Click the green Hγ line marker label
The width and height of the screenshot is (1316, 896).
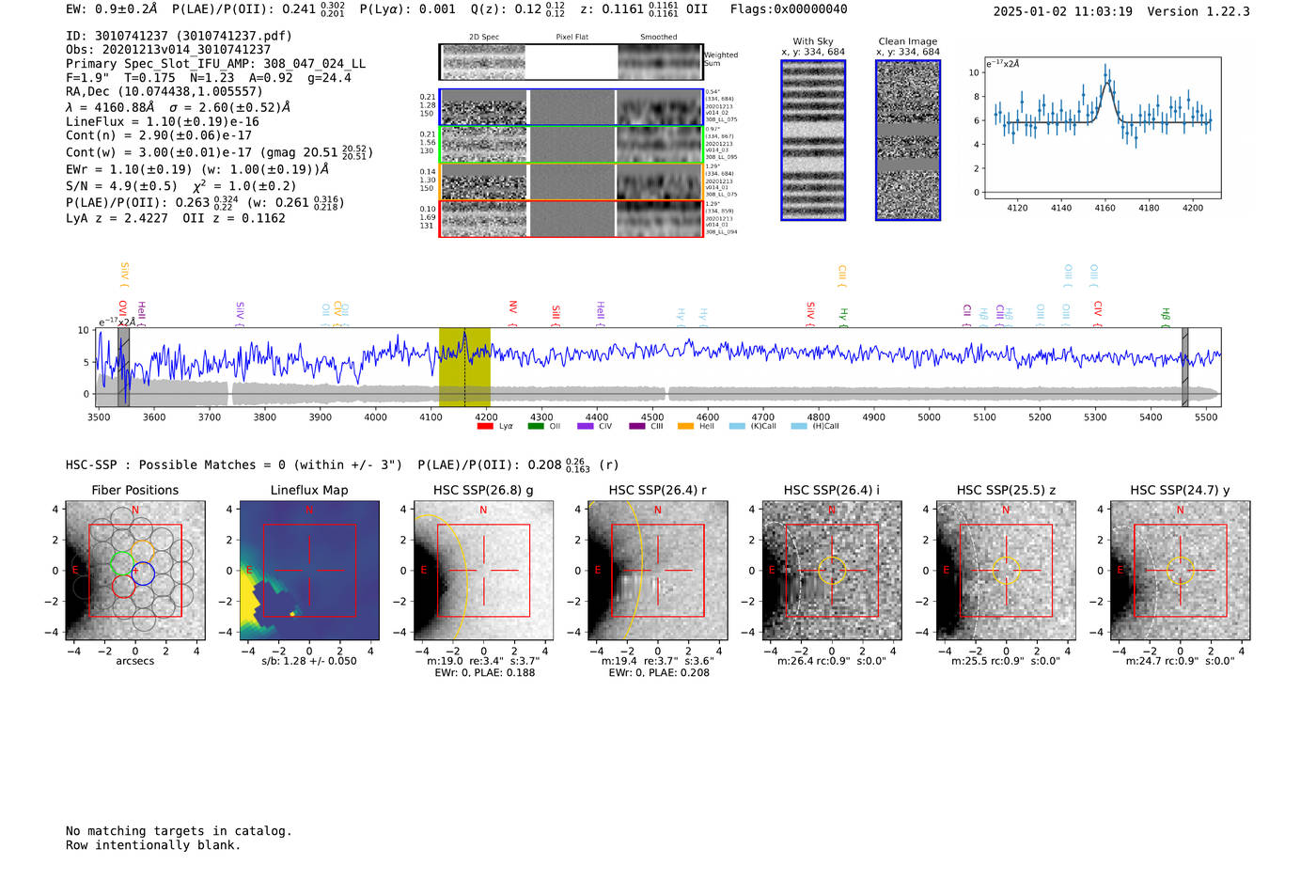844,315
